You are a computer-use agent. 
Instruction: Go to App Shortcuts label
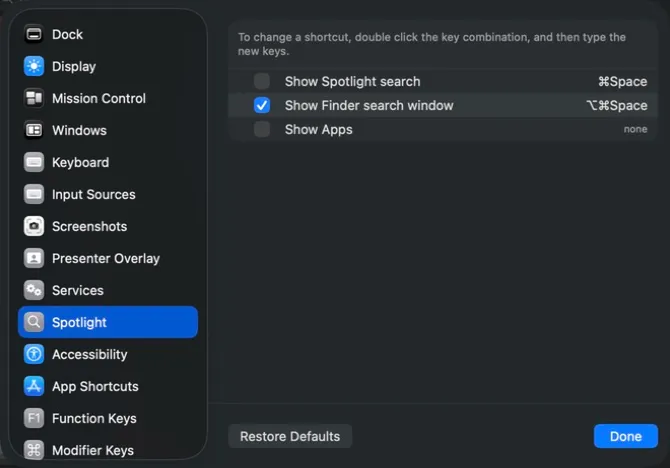(95, 387)
